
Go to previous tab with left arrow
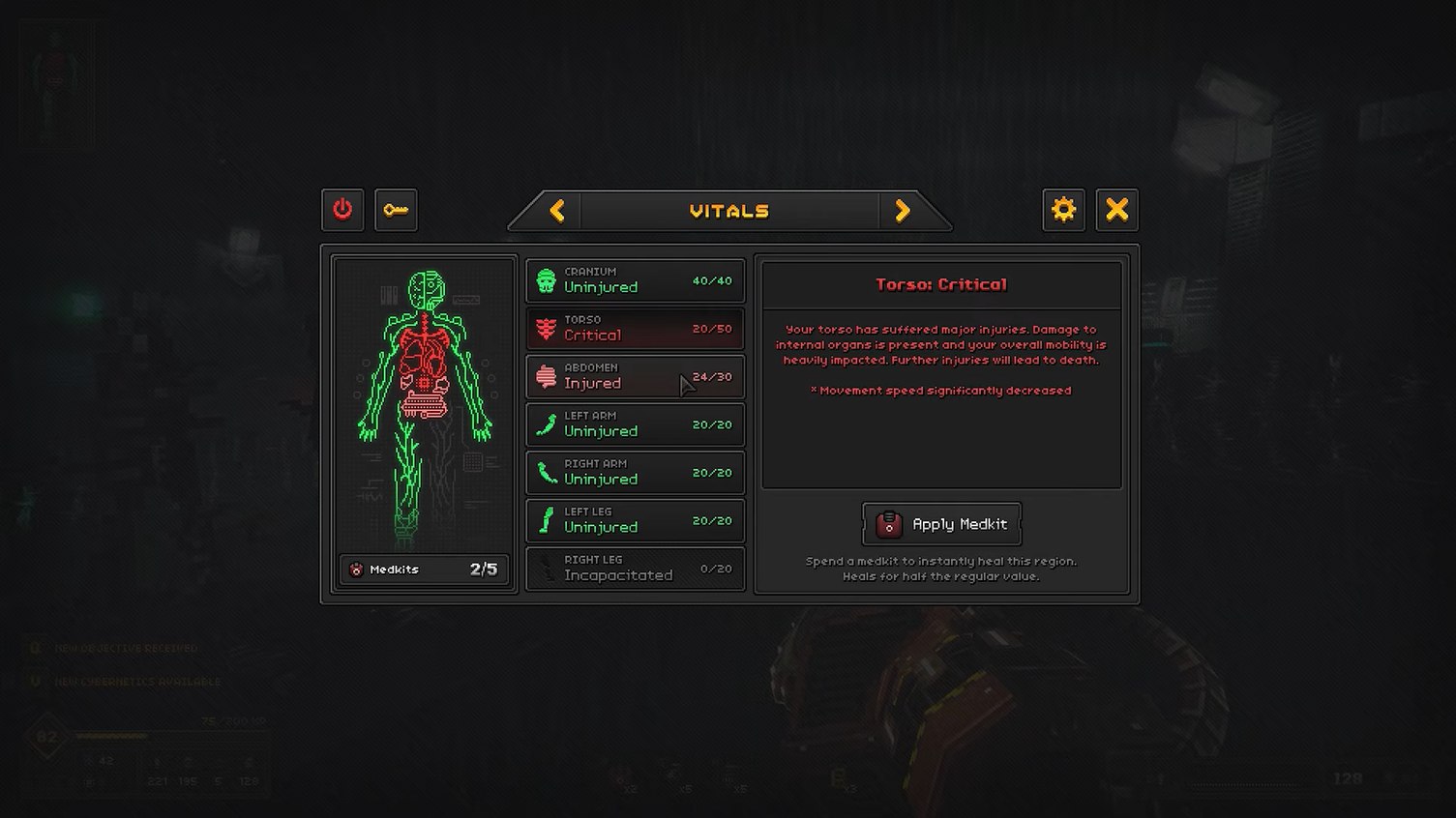click(557, 211)
